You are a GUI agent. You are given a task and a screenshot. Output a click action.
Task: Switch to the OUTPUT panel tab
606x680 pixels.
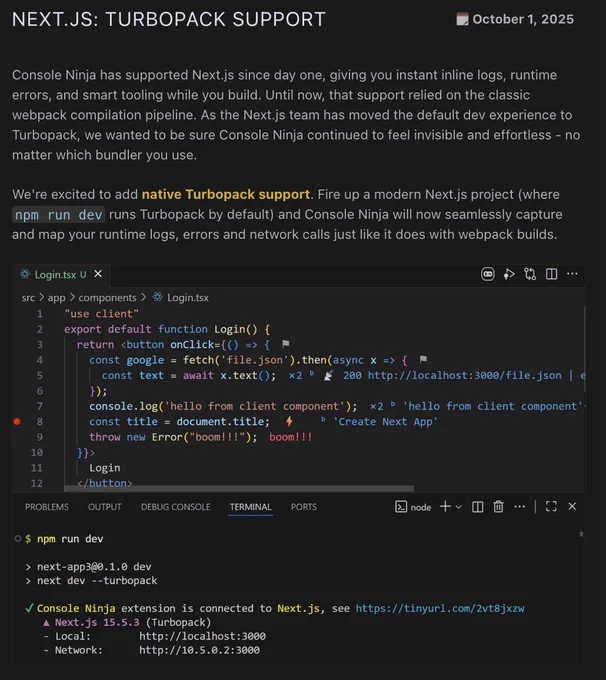(105, 507)
